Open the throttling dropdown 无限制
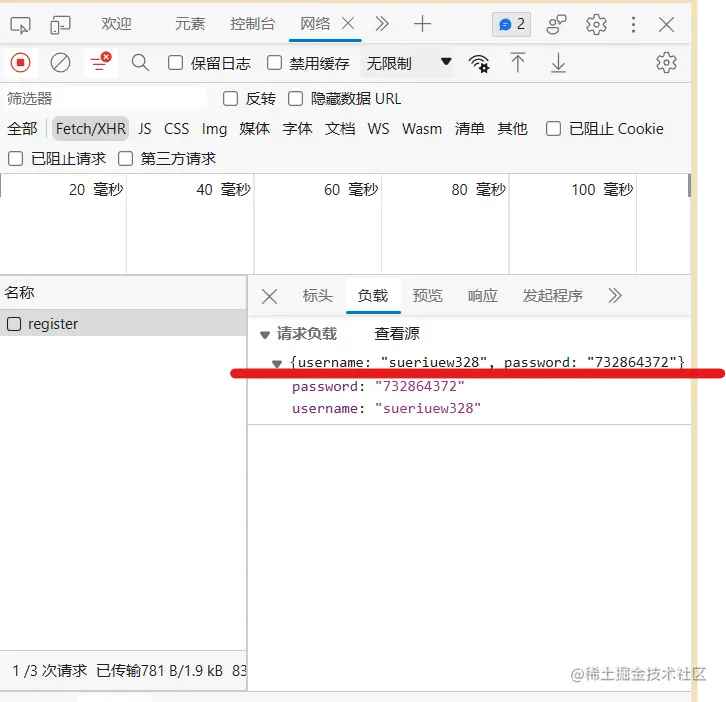Screen dimensions: 726x702 [x=407, y=63]
